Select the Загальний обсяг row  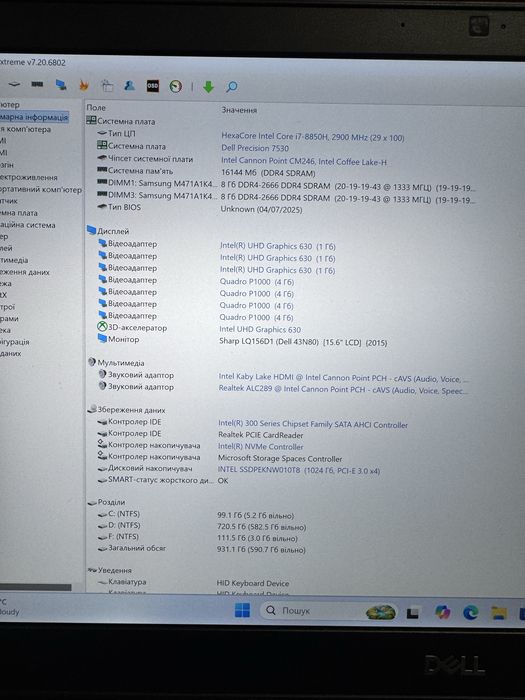(x=201, y=549)
